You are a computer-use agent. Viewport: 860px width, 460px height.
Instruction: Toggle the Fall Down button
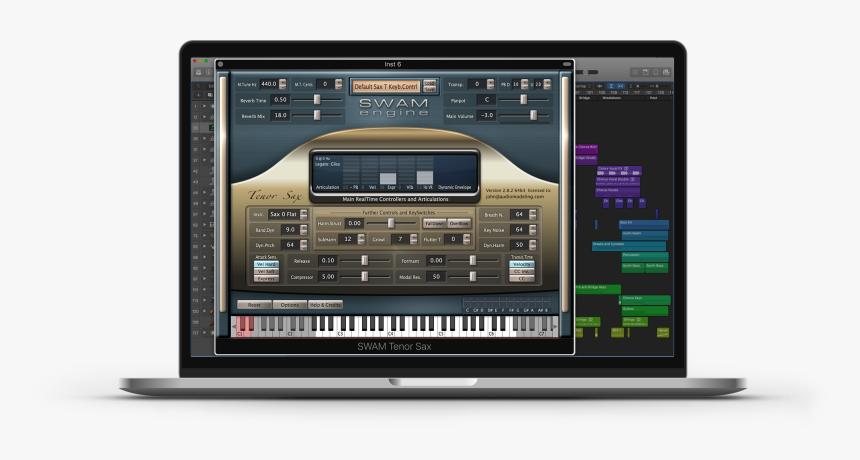click(x=434, y=224)
